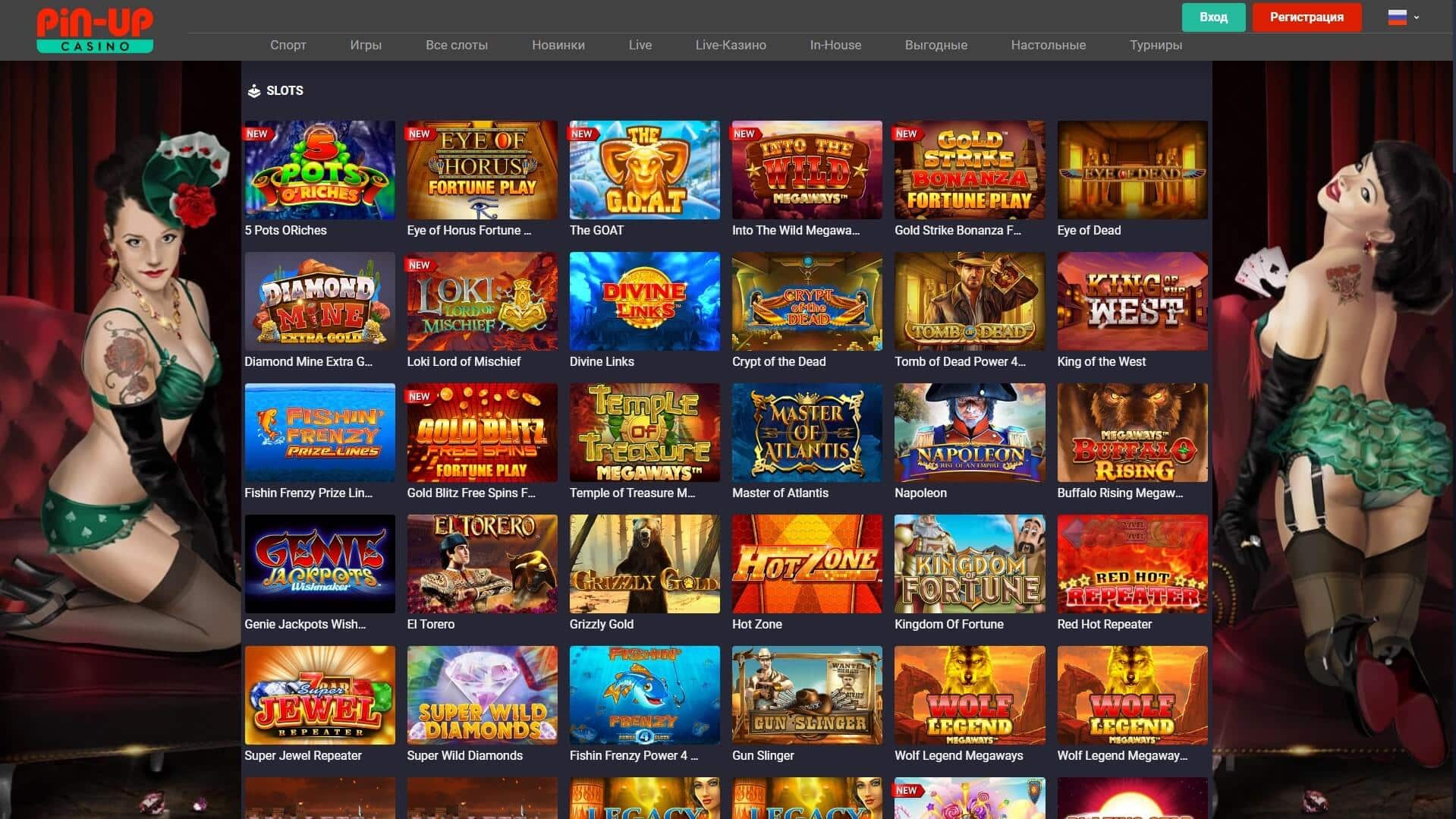
Task: Open Temple of Treasure Megaways thumbnail
Action: coord(644,433)
